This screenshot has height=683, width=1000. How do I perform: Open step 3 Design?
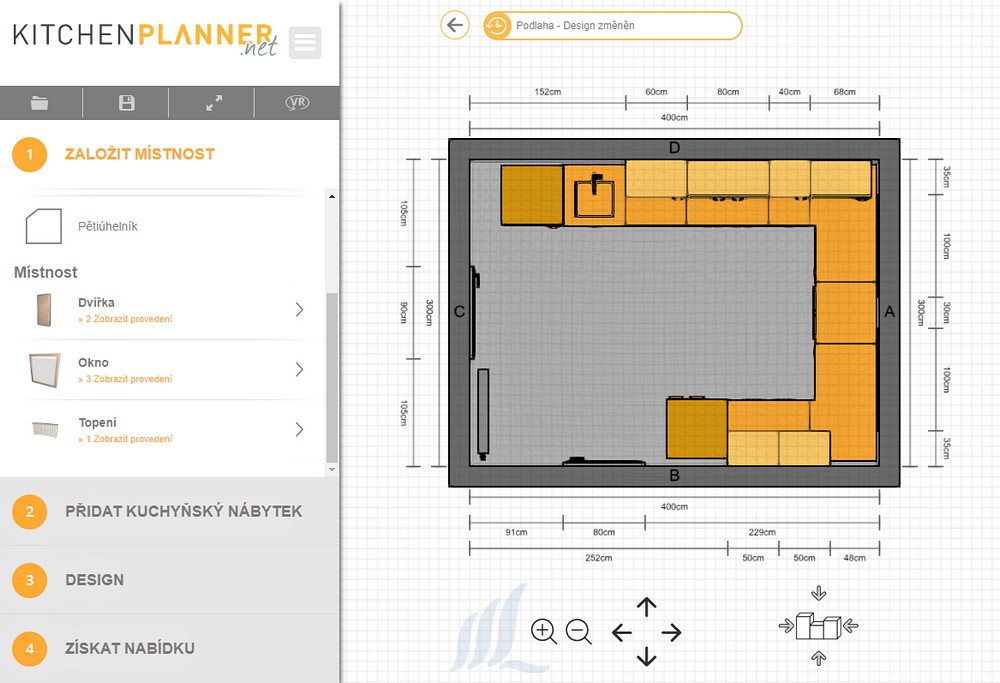tap(169, 580)
